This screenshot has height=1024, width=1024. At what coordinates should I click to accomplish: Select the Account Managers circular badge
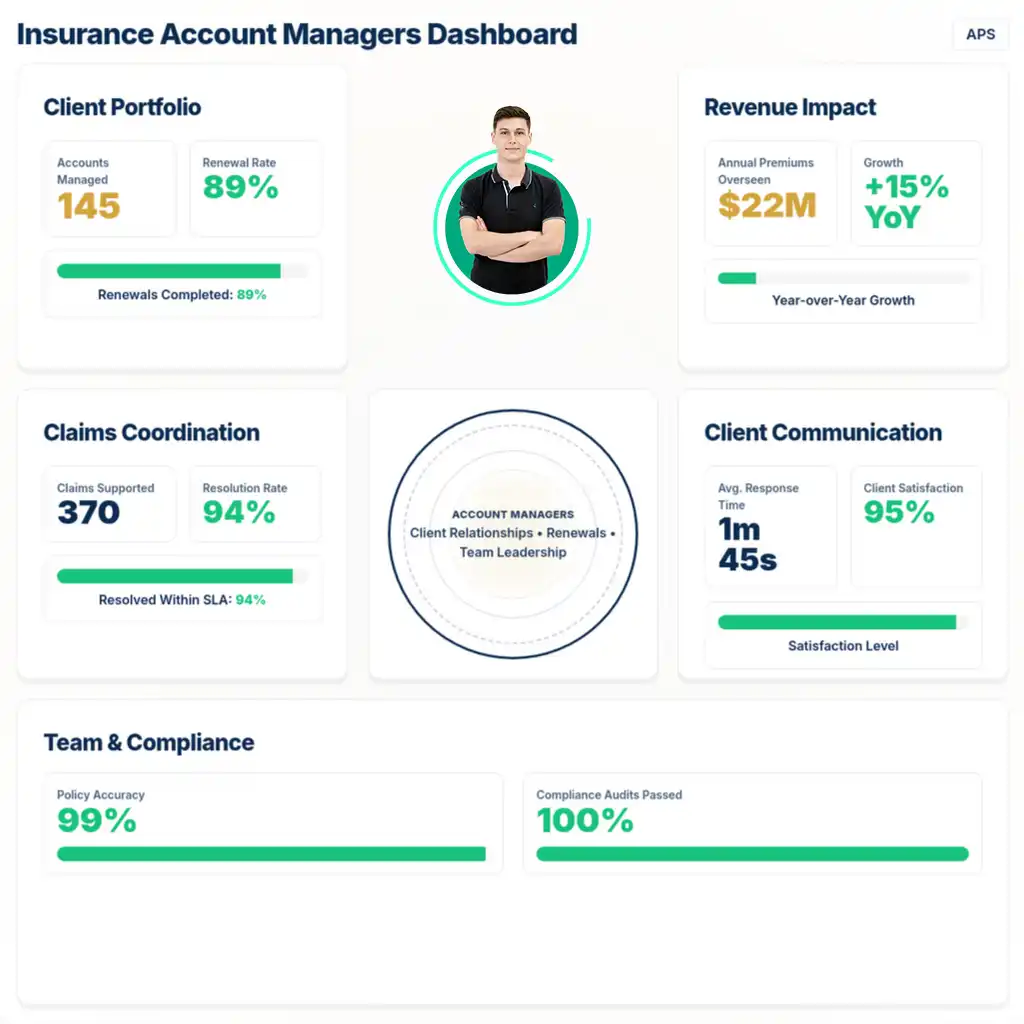pyautogui.click(x=513, y=534)
